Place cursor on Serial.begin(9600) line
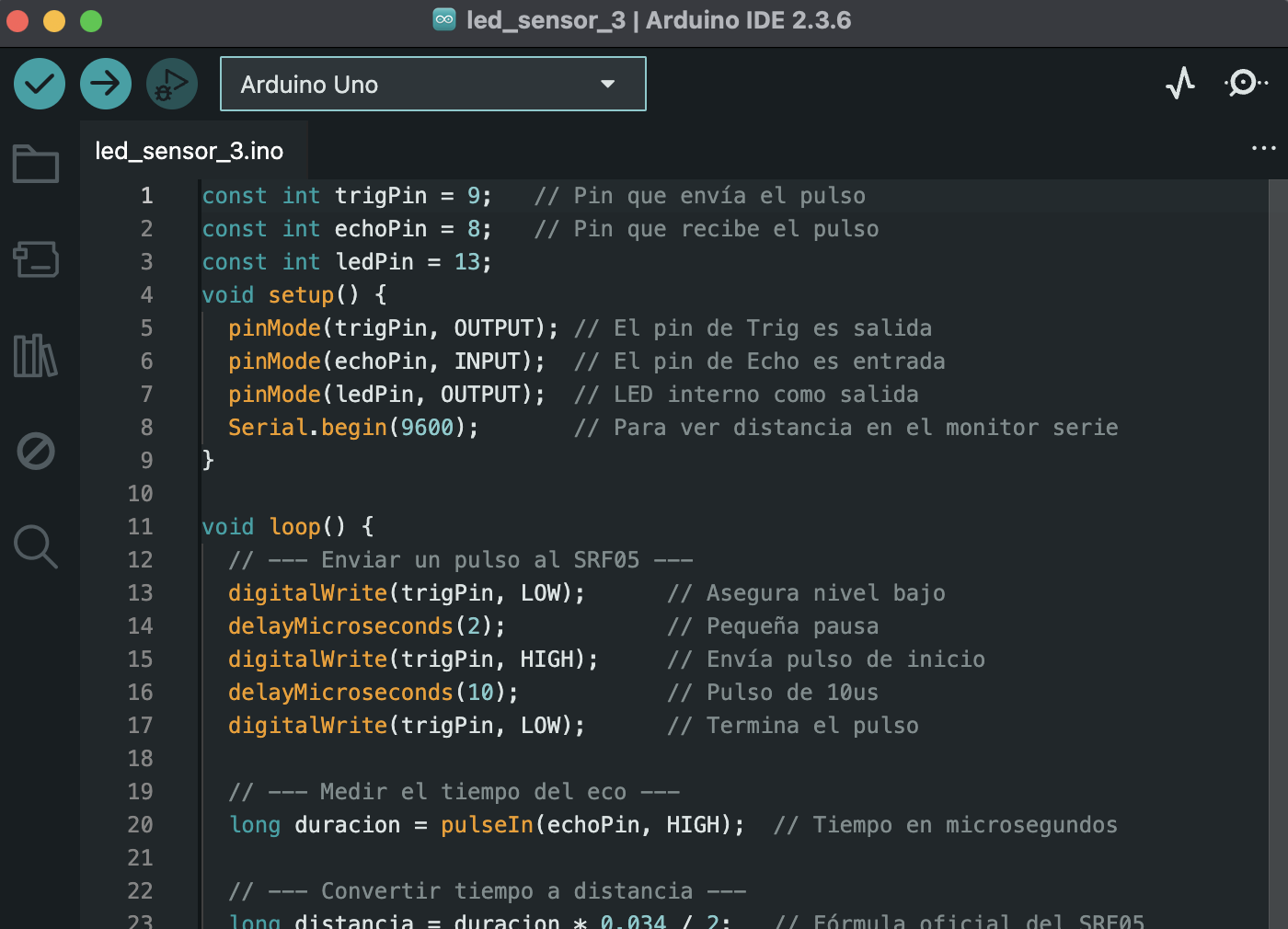1288x929 pixels. coord(353,428)
